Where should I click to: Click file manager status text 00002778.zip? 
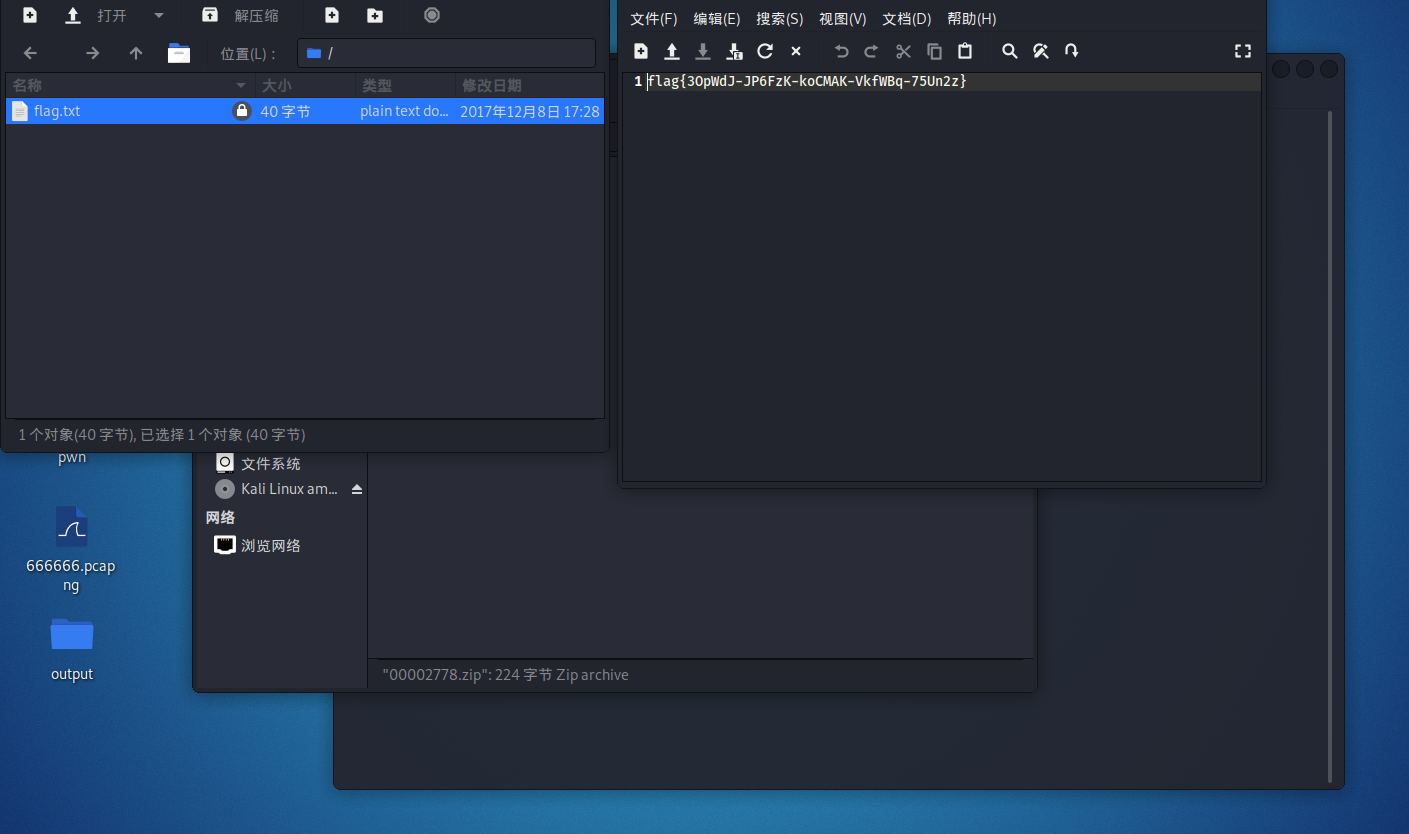505,675
